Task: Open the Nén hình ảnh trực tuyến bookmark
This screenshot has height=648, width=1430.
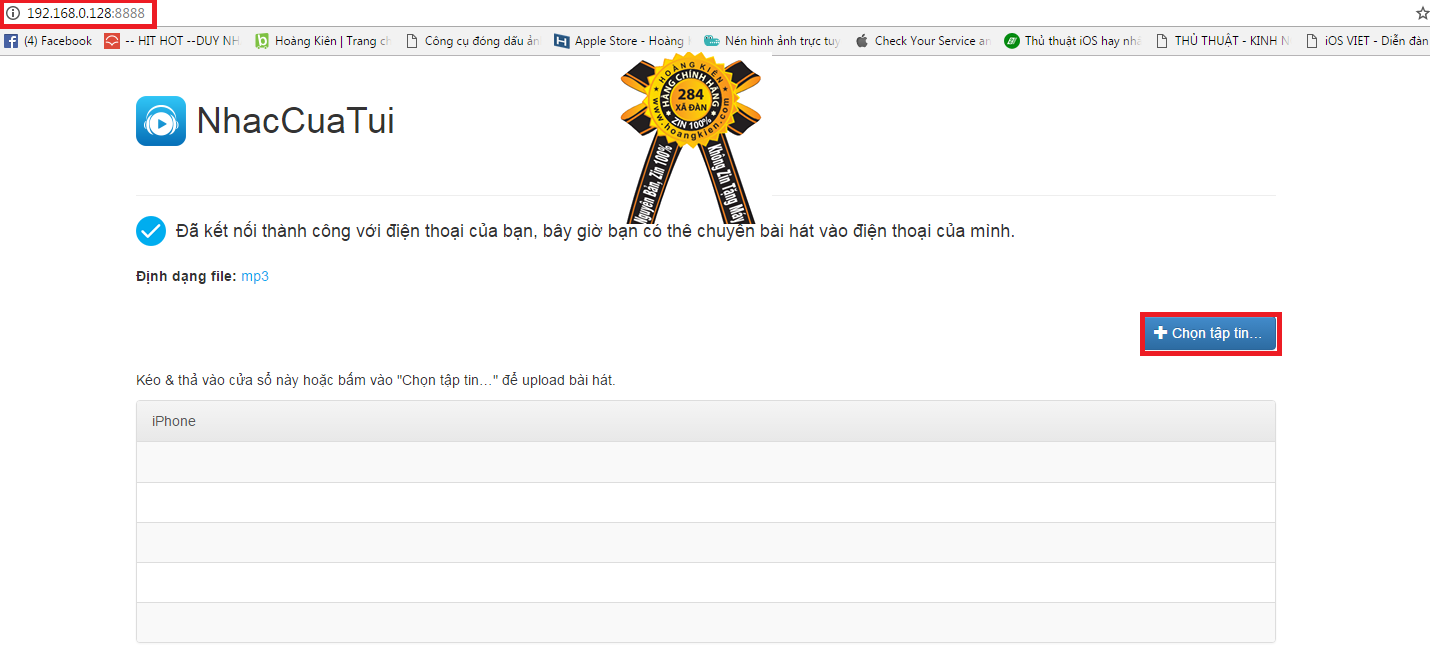Action: (771, 41)
